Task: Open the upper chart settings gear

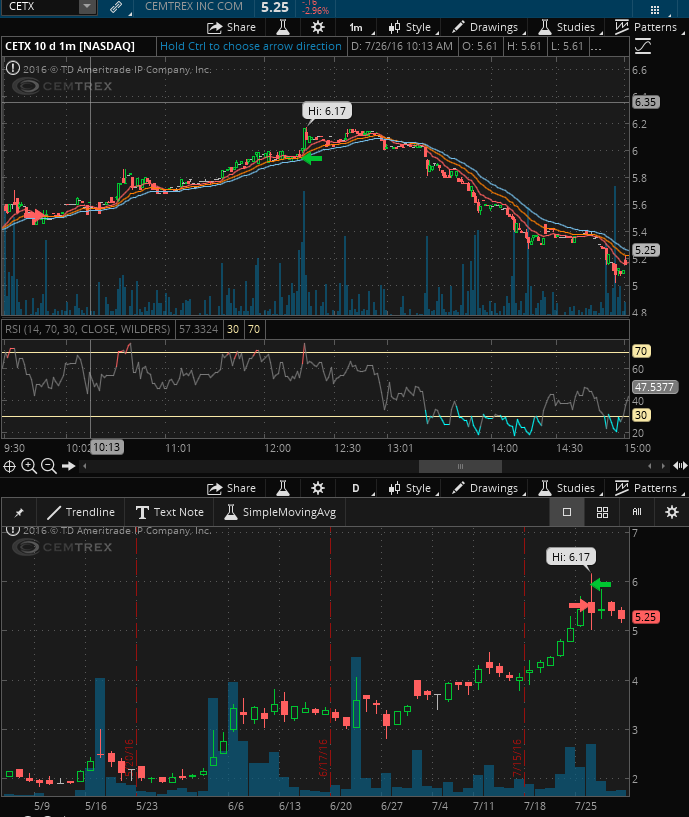Action: pyautogui.click(x=318, y=27)
